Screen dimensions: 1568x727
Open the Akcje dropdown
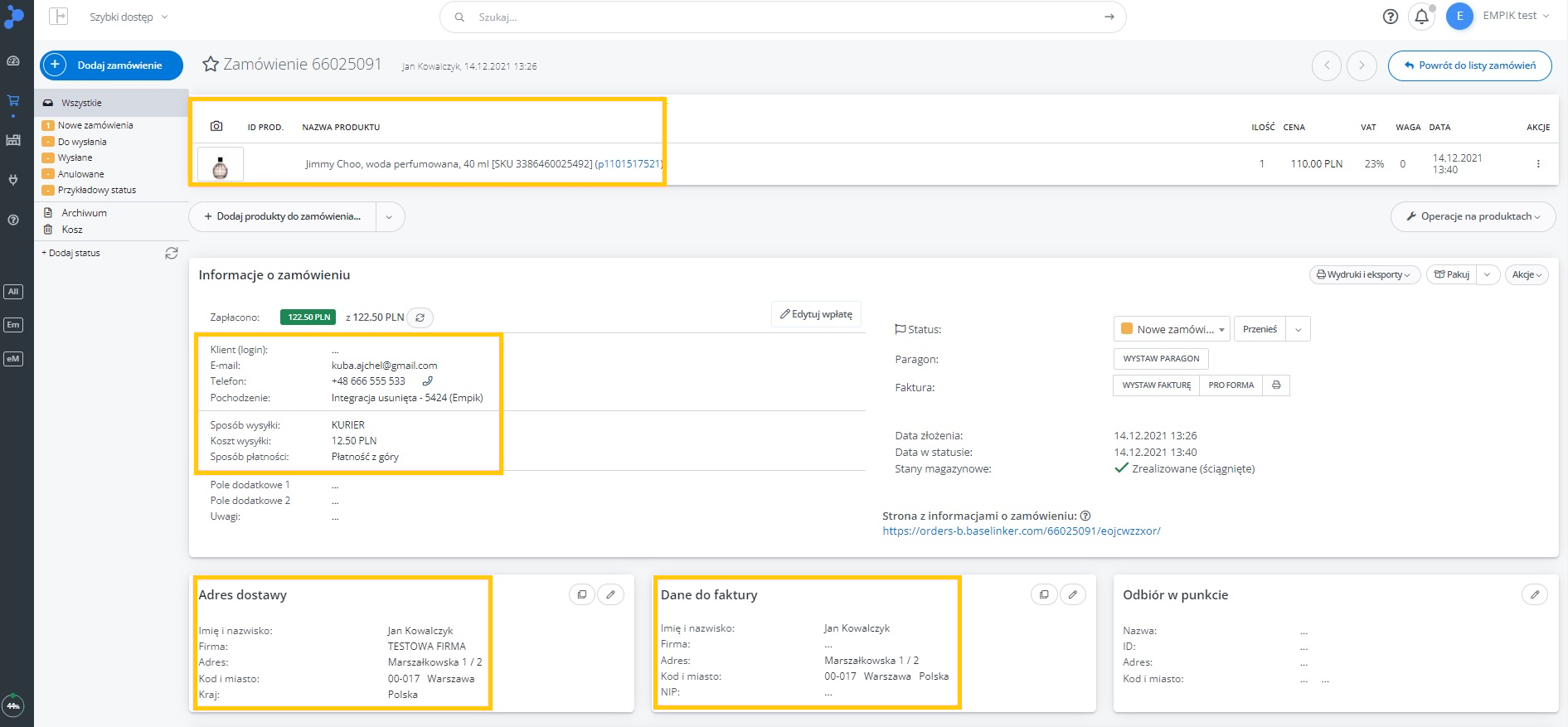point(1527,274)
